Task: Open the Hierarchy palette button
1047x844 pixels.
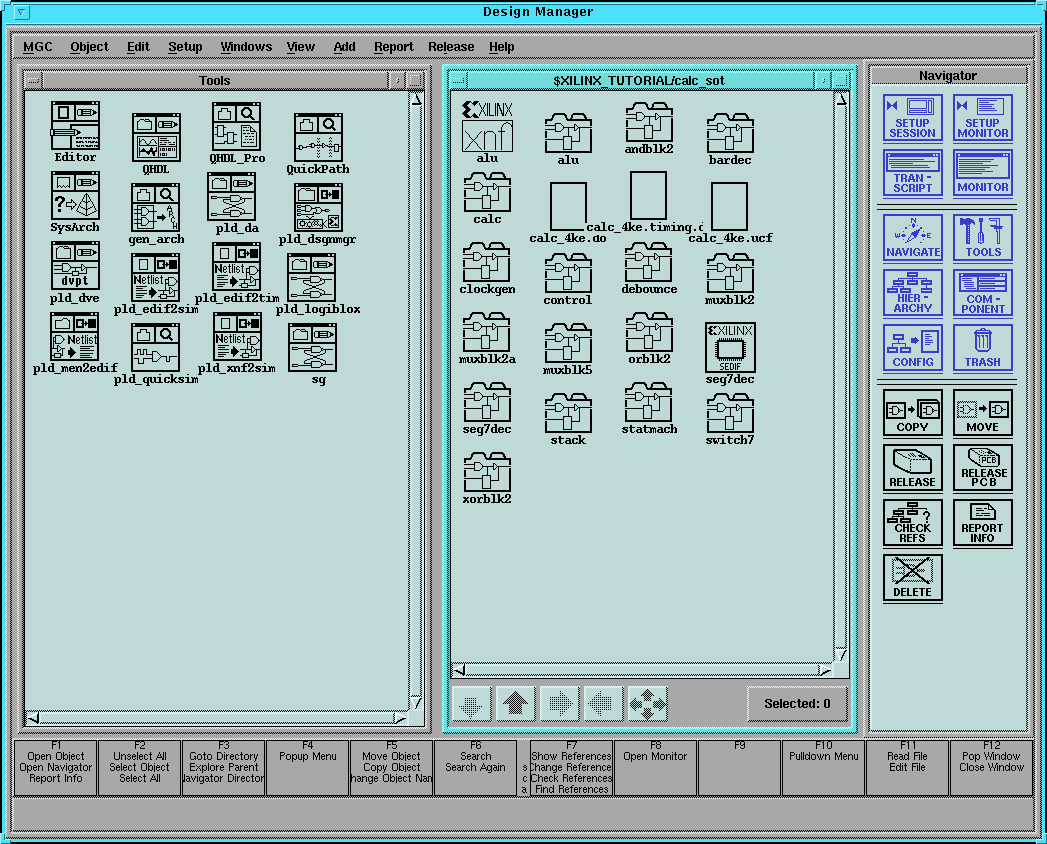Action: (912, 292)
